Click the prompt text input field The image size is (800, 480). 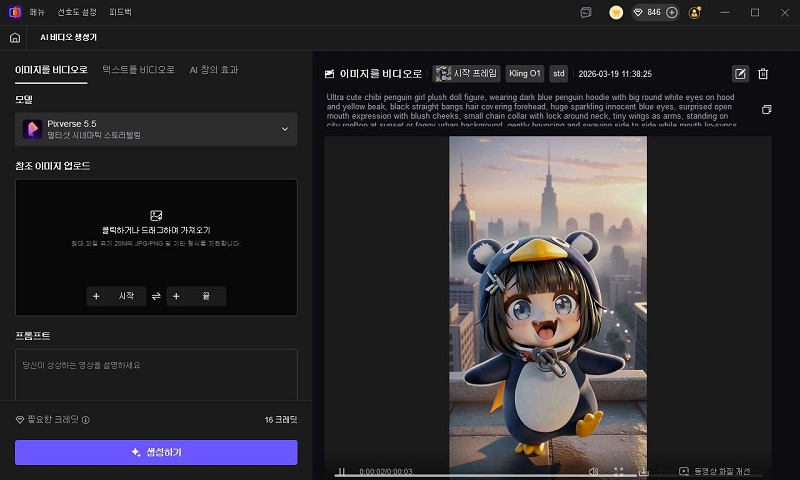click(156, 375)
